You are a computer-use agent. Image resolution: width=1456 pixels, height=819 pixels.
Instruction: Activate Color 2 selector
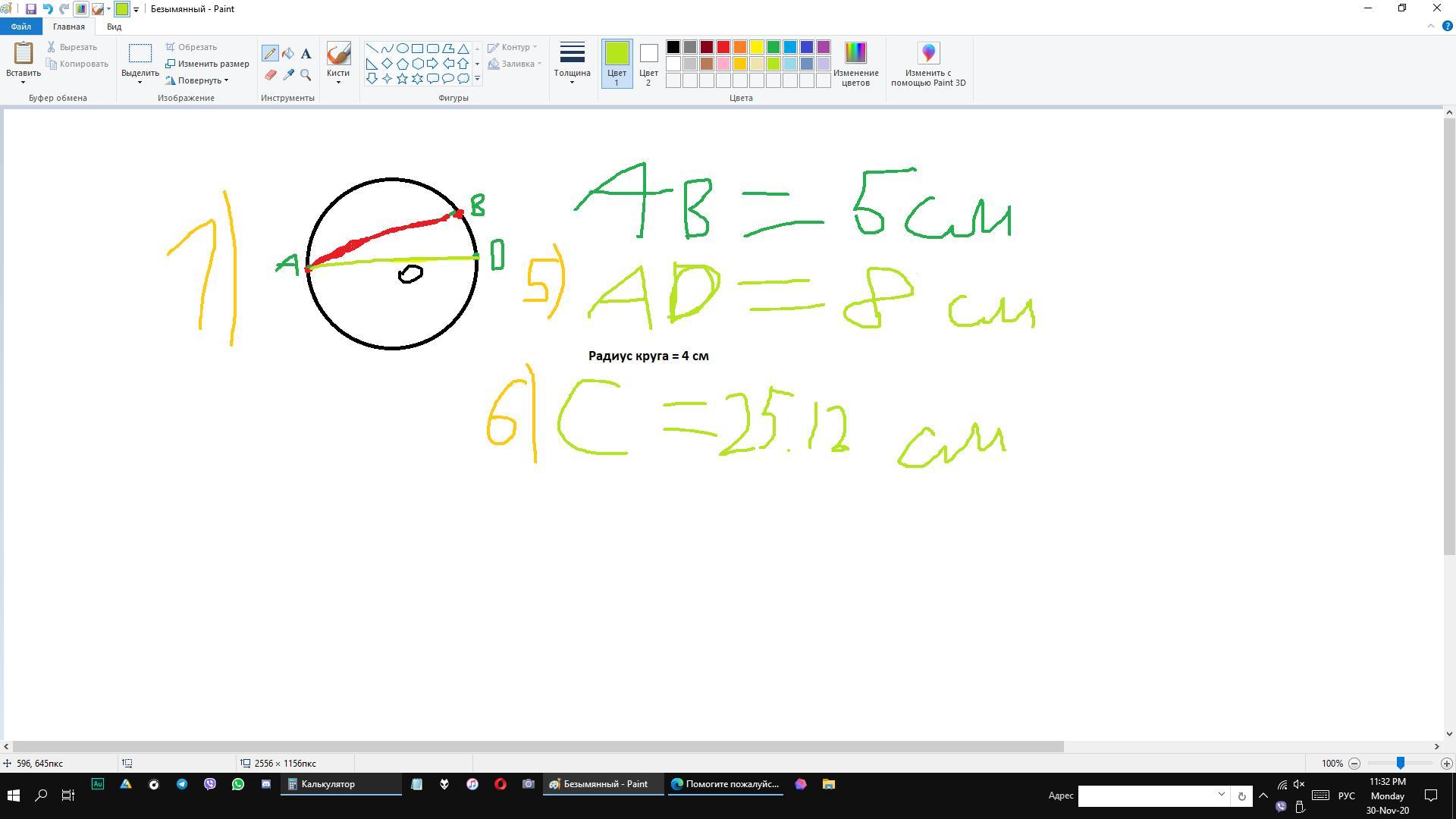point(648,64)
